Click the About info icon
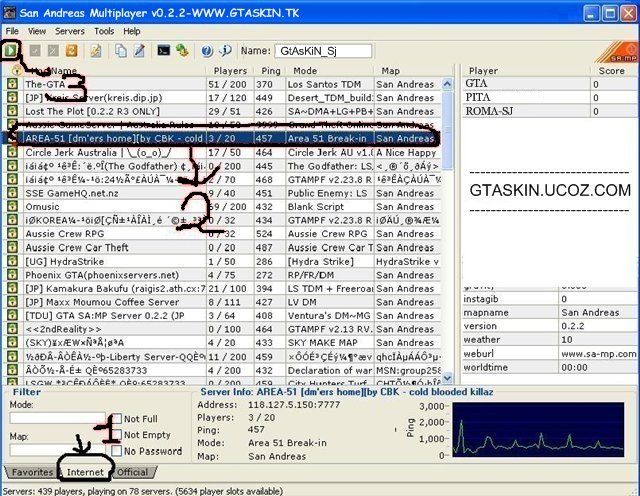This screenshot has width=640, height=496. 222,50
